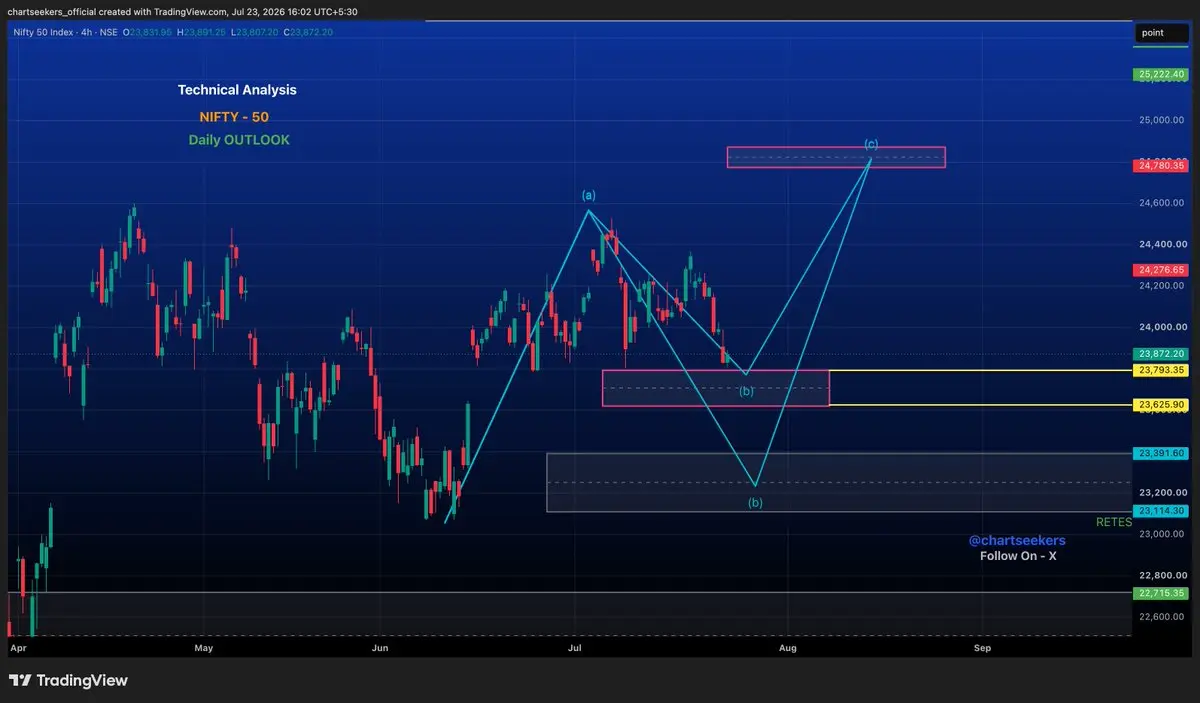Click the high value H23,891.25
1200x703 pixels.
click(200, 32)
